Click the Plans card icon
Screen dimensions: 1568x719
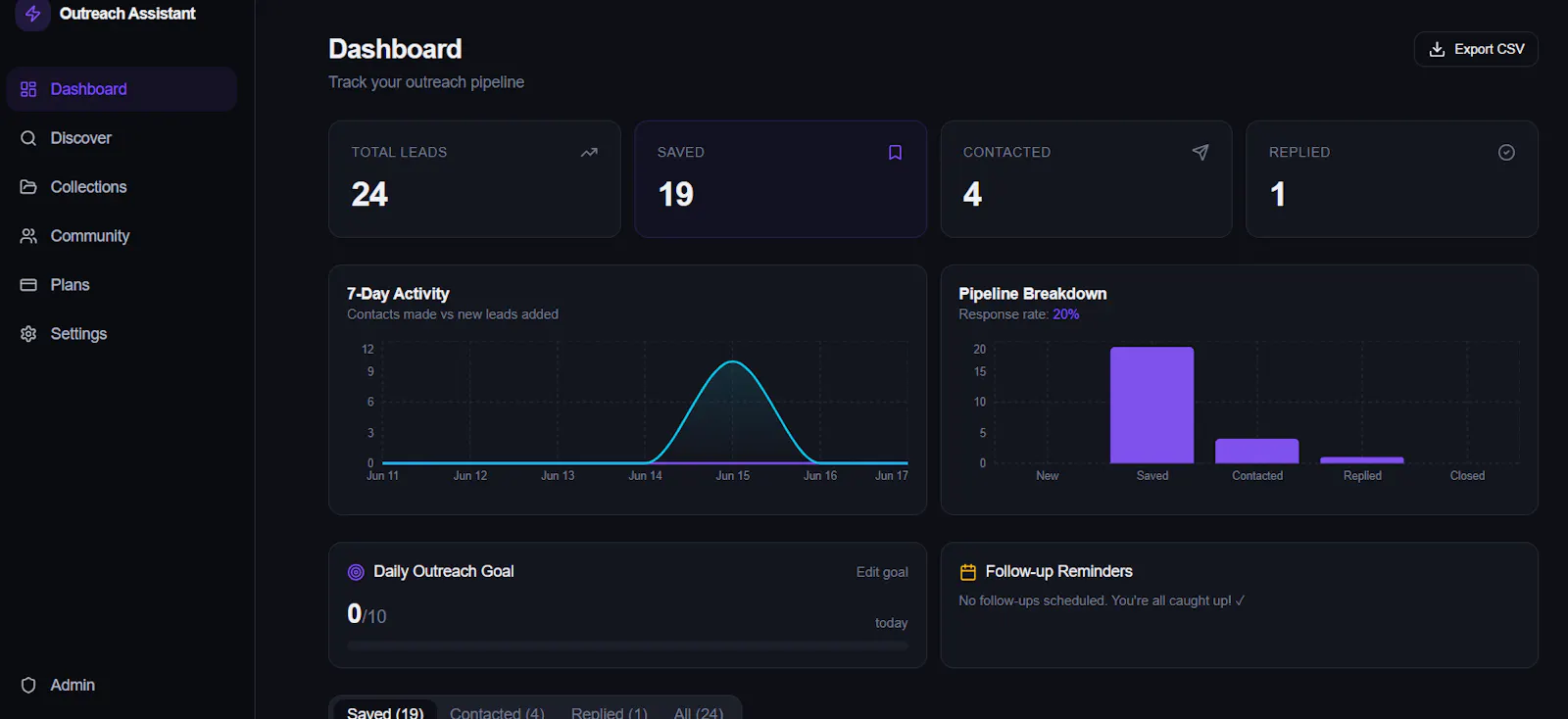click(28, 285)
